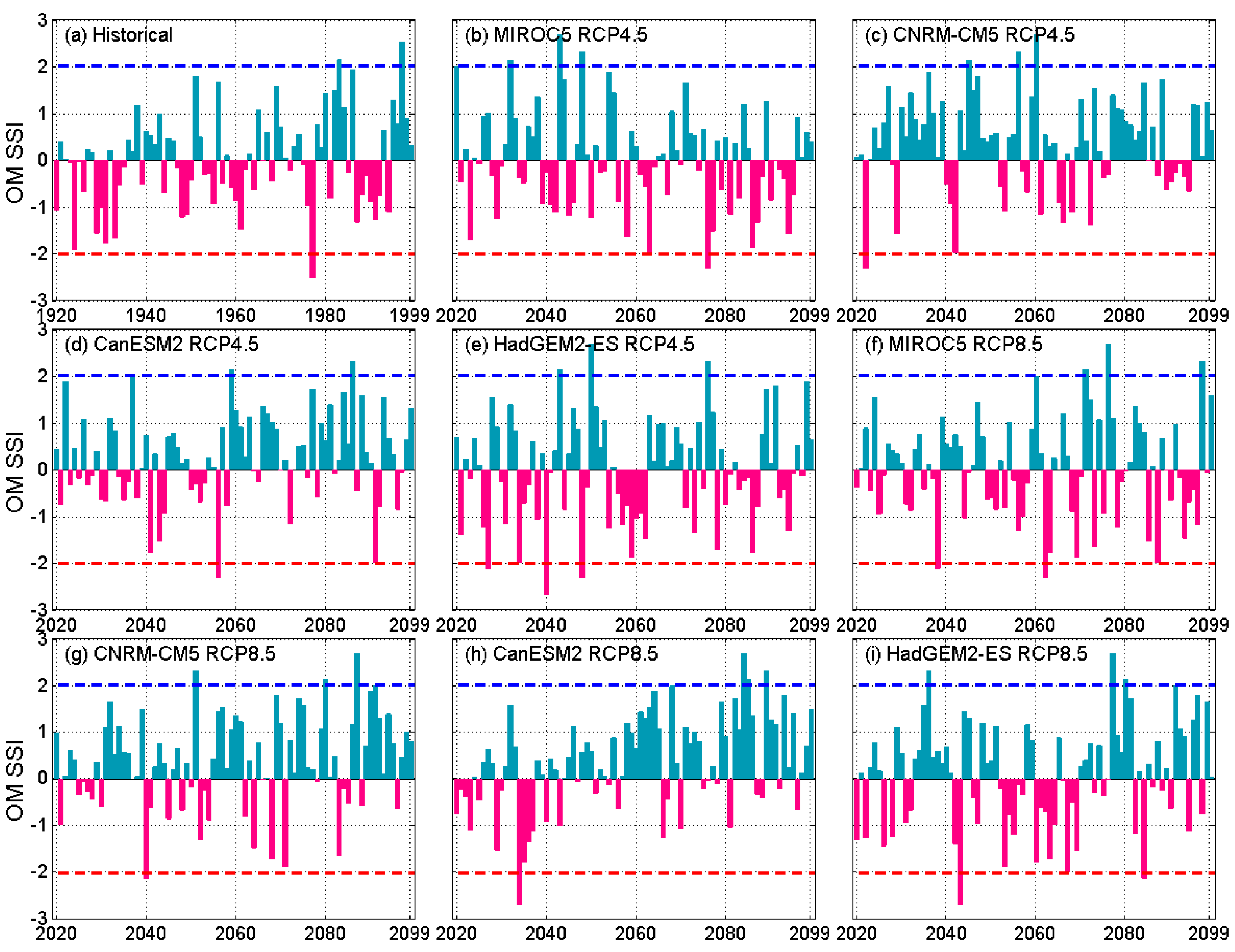Select the '(e) HadGEM2-ES RCP4.5' title text

[579, 344]
